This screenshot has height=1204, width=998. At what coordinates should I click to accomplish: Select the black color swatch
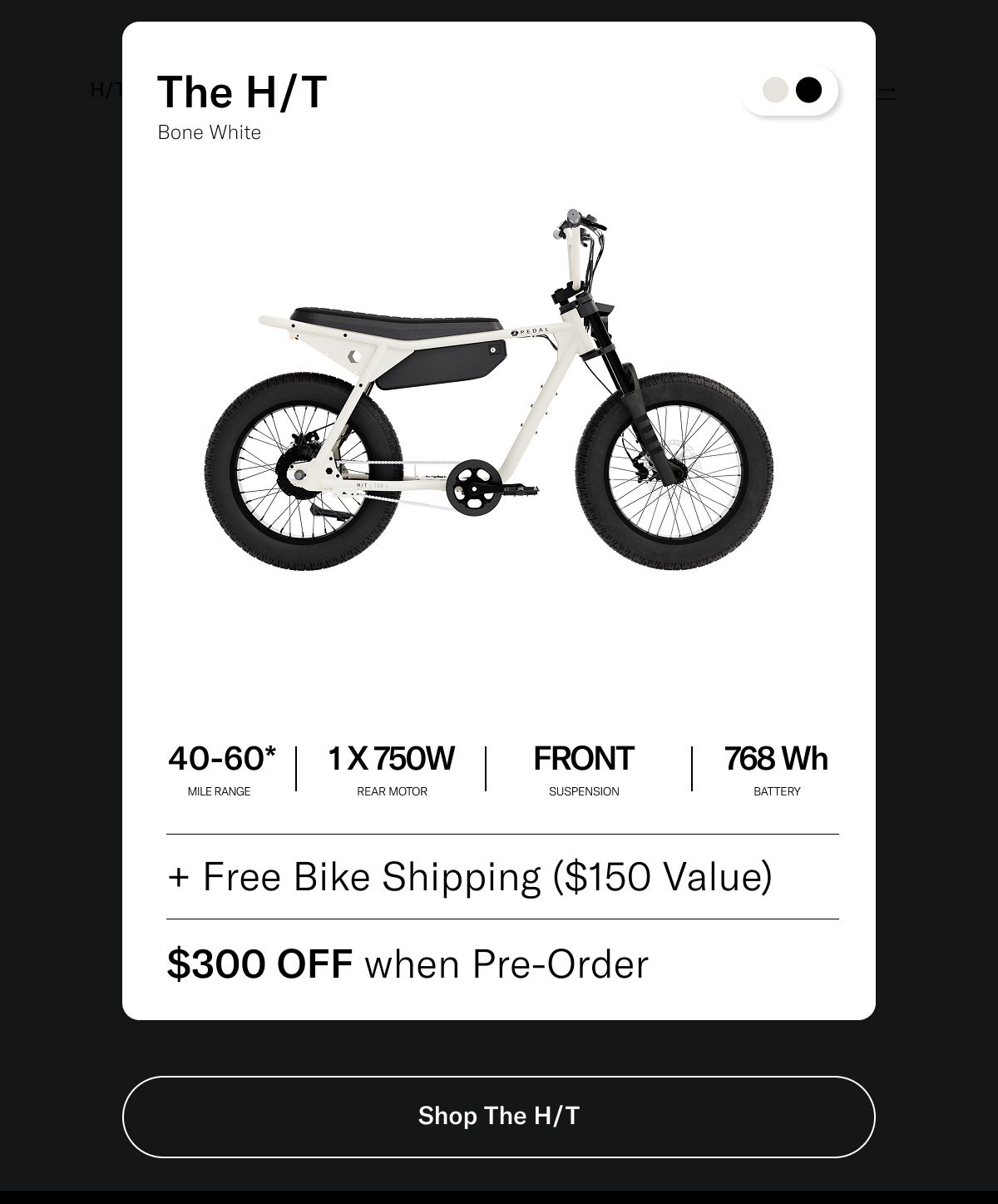(808, 90)
